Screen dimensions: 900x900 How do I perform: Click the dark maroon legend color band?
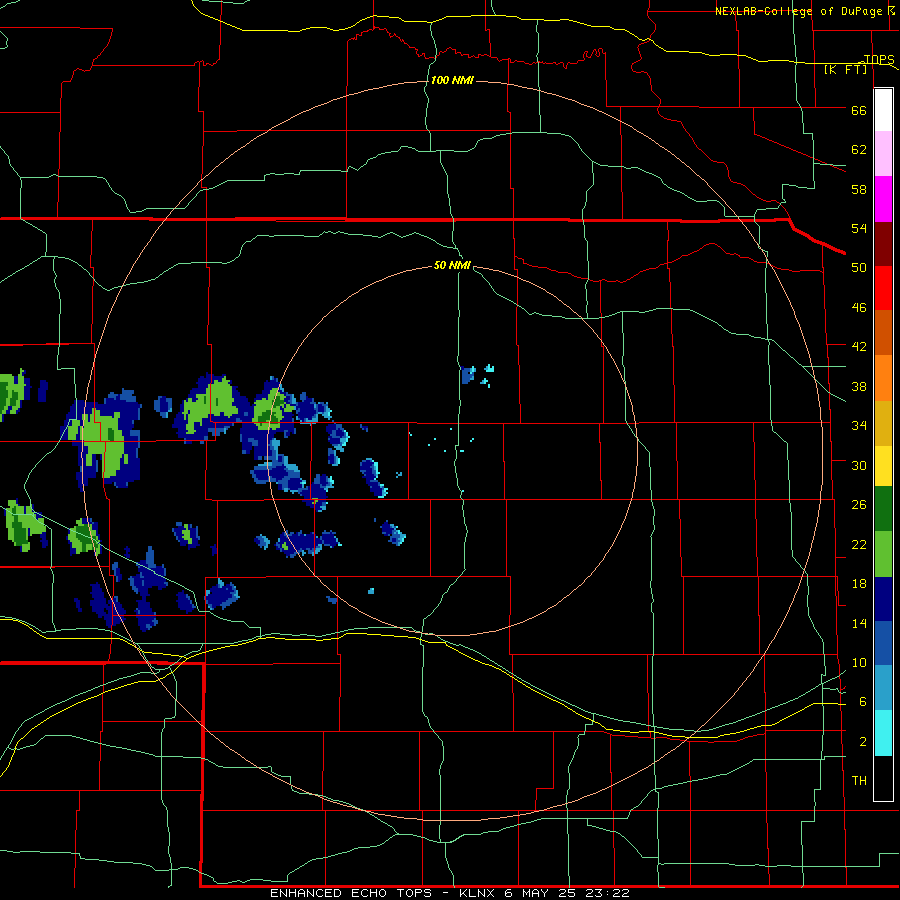883,244
